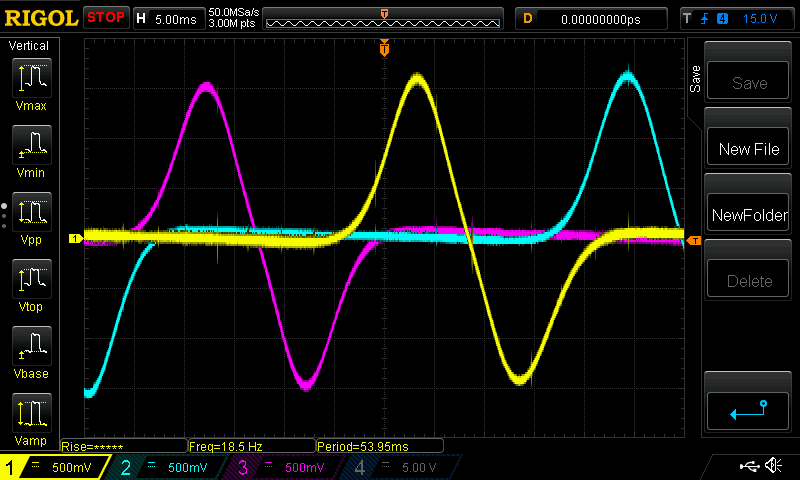Select the Vtop measurement icon
Image resolution: width=800 pixels, height=480 pixels.
[x=32, y=279]
